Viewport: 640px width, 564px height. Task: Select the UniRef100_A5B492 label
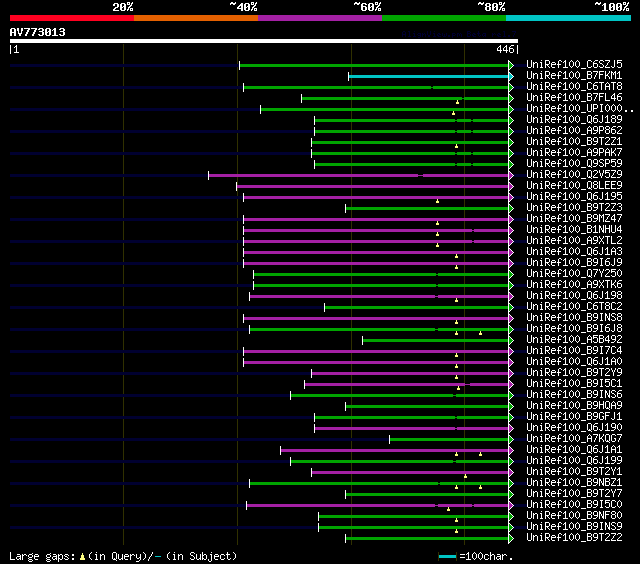pos(574,340)
